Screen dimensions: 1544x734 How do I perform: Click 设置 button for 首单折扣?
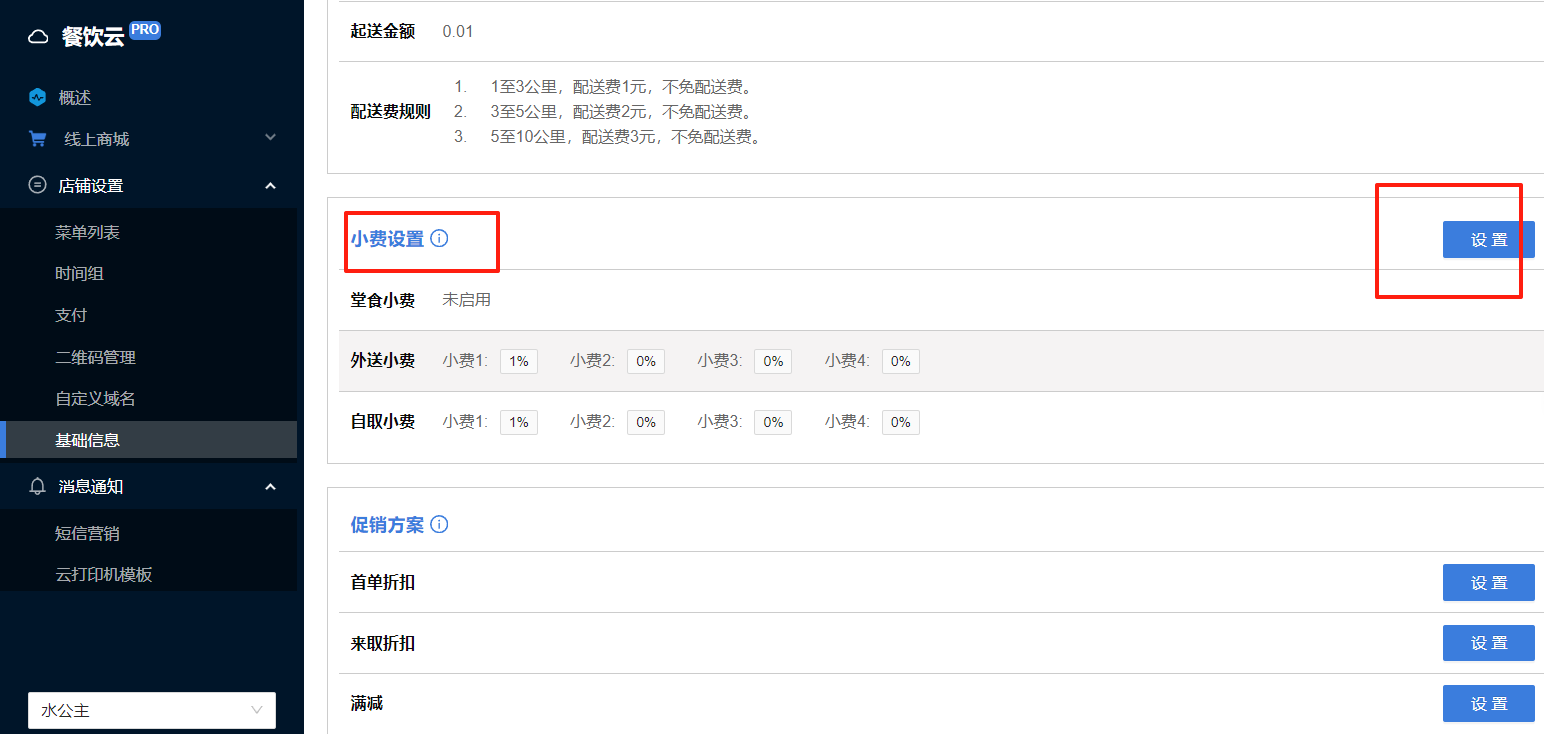[1488, 582]
